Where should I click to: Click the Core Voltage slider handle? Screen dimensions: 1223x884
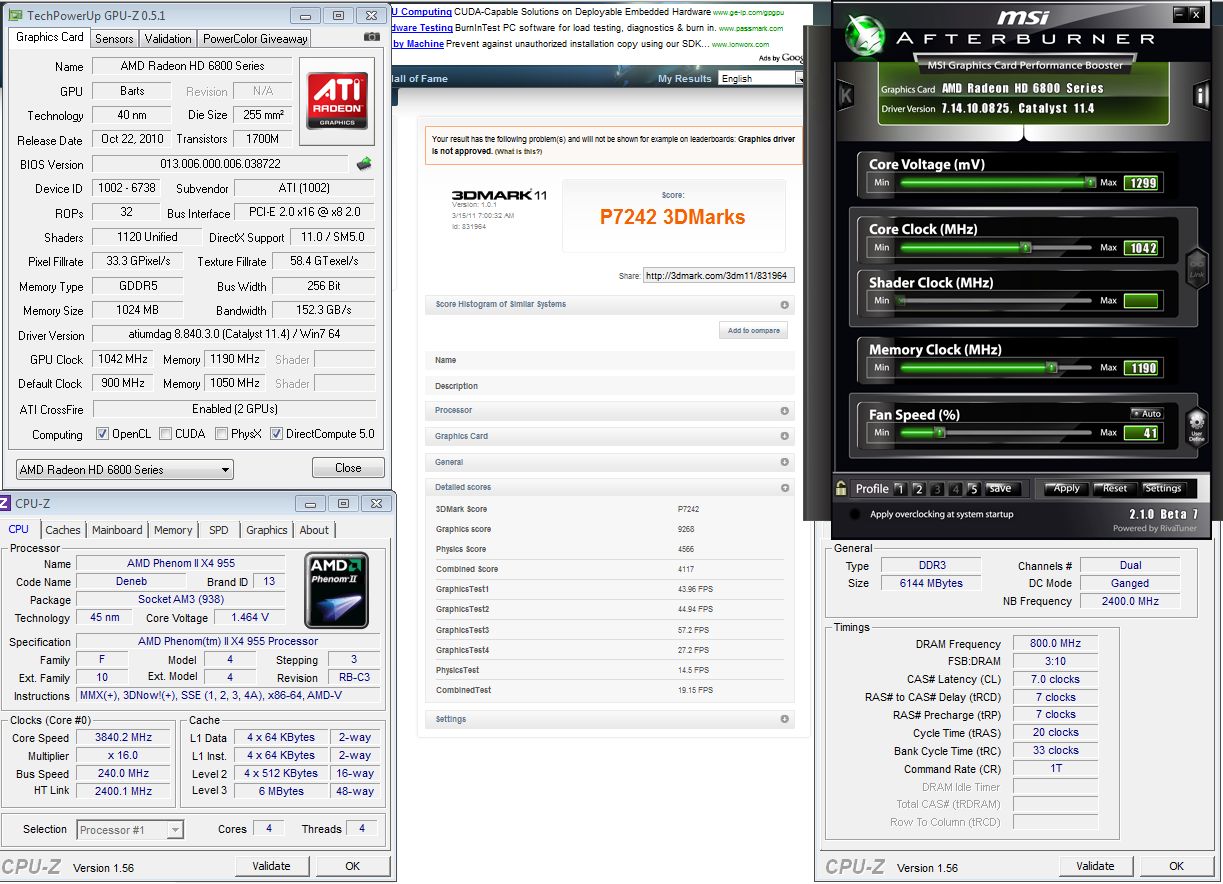tap(1090, 183)
